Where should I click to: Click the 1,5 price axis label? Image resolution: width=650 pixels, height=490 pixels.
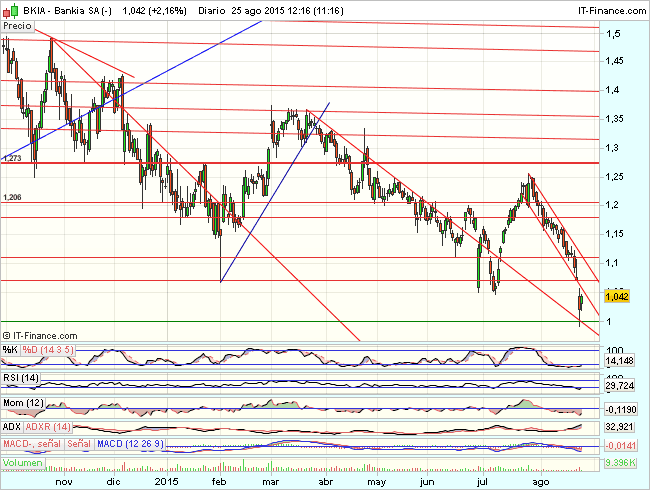click(x=613, y=33)
